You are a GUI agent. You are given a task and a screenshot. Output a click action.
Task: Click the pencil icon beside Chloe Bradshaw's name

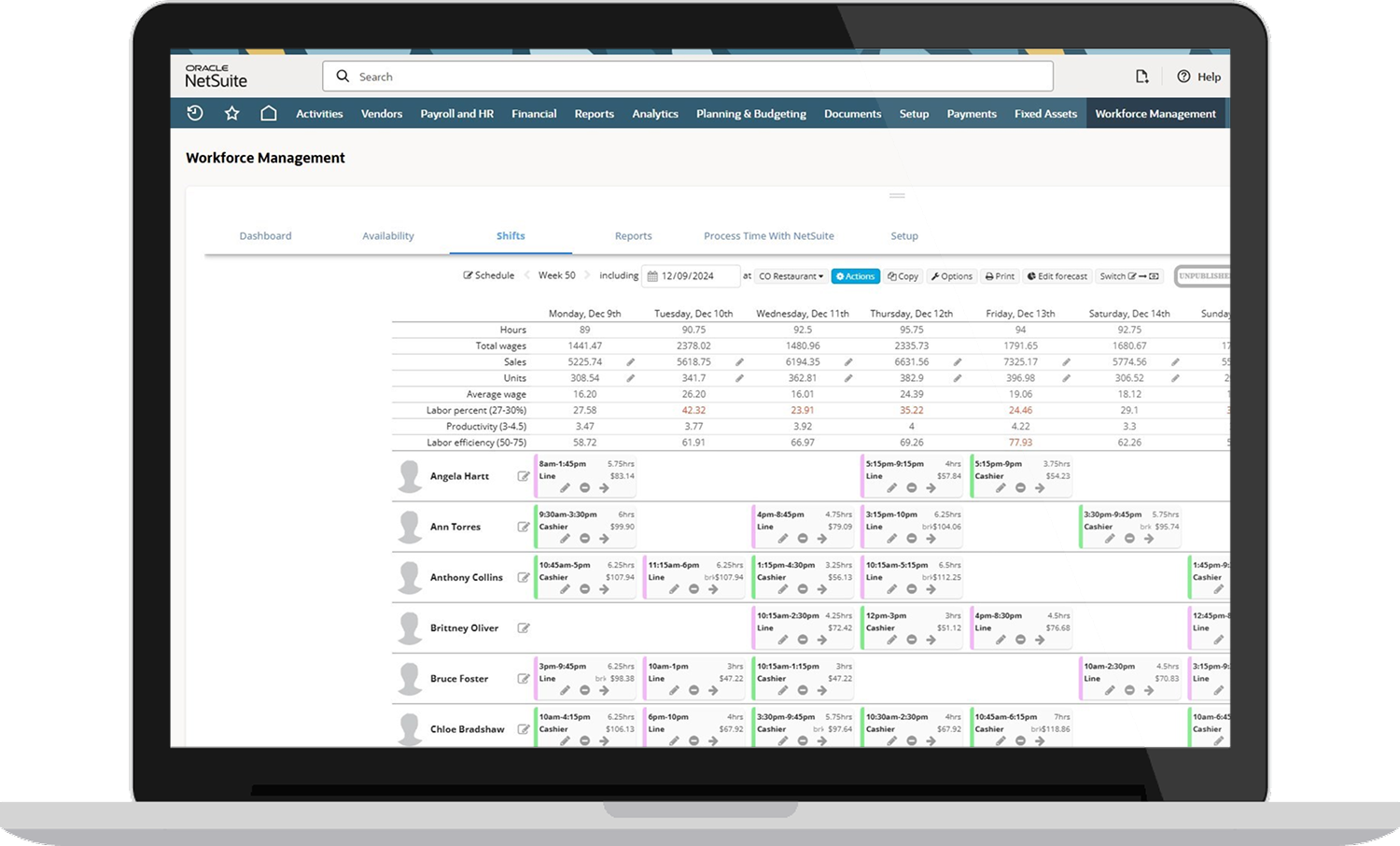(524, 728)
